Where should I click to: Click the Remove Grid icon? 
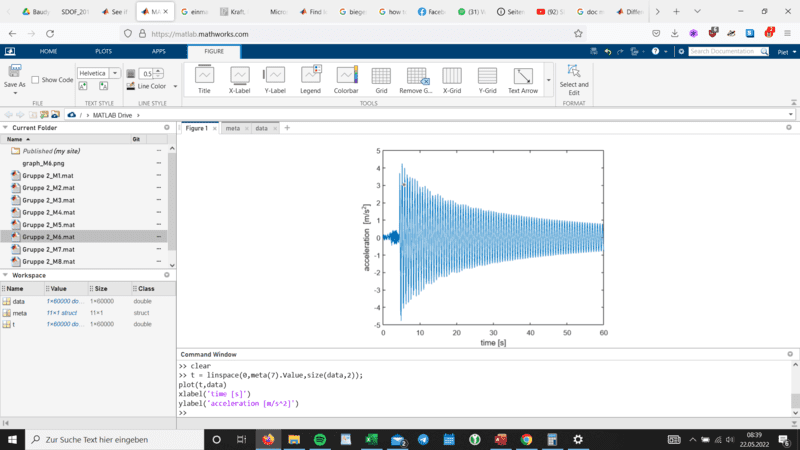[416, 78]
